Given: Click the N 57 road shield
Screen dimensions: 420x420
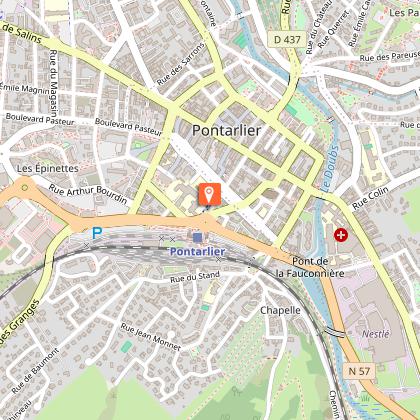Looking at the screenshot, I should pyautogui.click(x=359, y=371).
